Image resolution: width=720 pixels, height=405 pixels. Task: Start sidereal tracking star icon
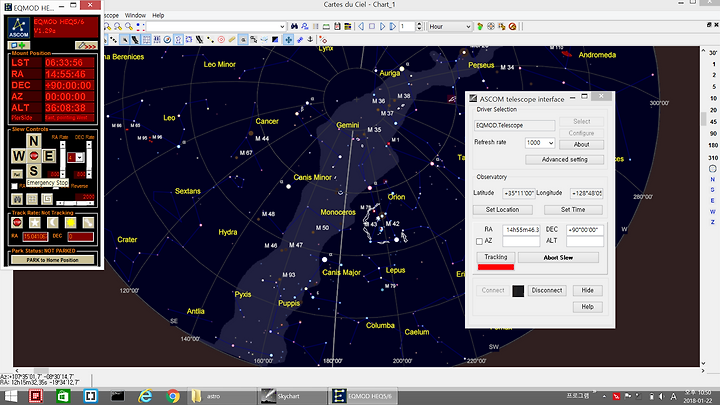click(35, 222)
